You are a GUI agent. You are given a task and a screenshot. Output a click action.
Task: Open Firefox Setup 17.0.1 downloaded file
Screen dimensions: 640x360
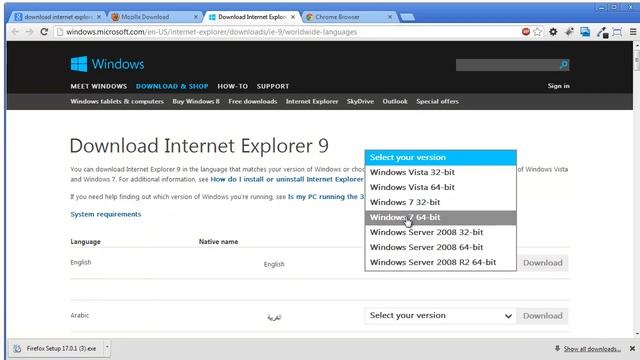click(x=56, y=348)
